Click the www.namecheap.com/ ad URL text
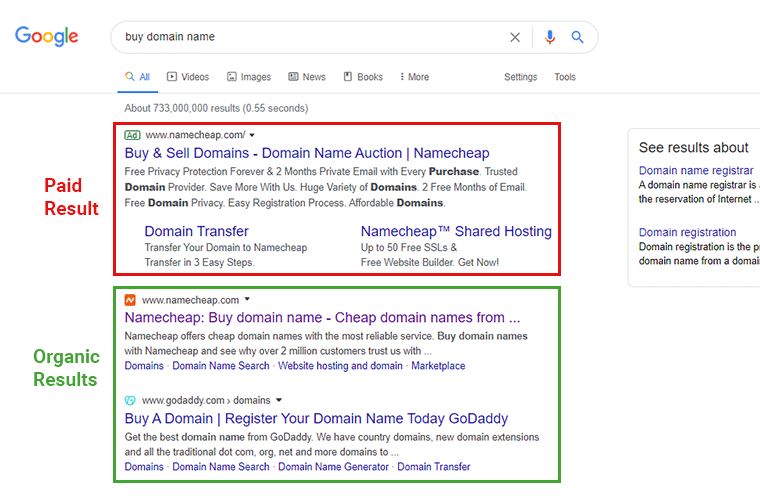This screenshot has height=496, width=760. pyautogui.click(x=195, y=135)
